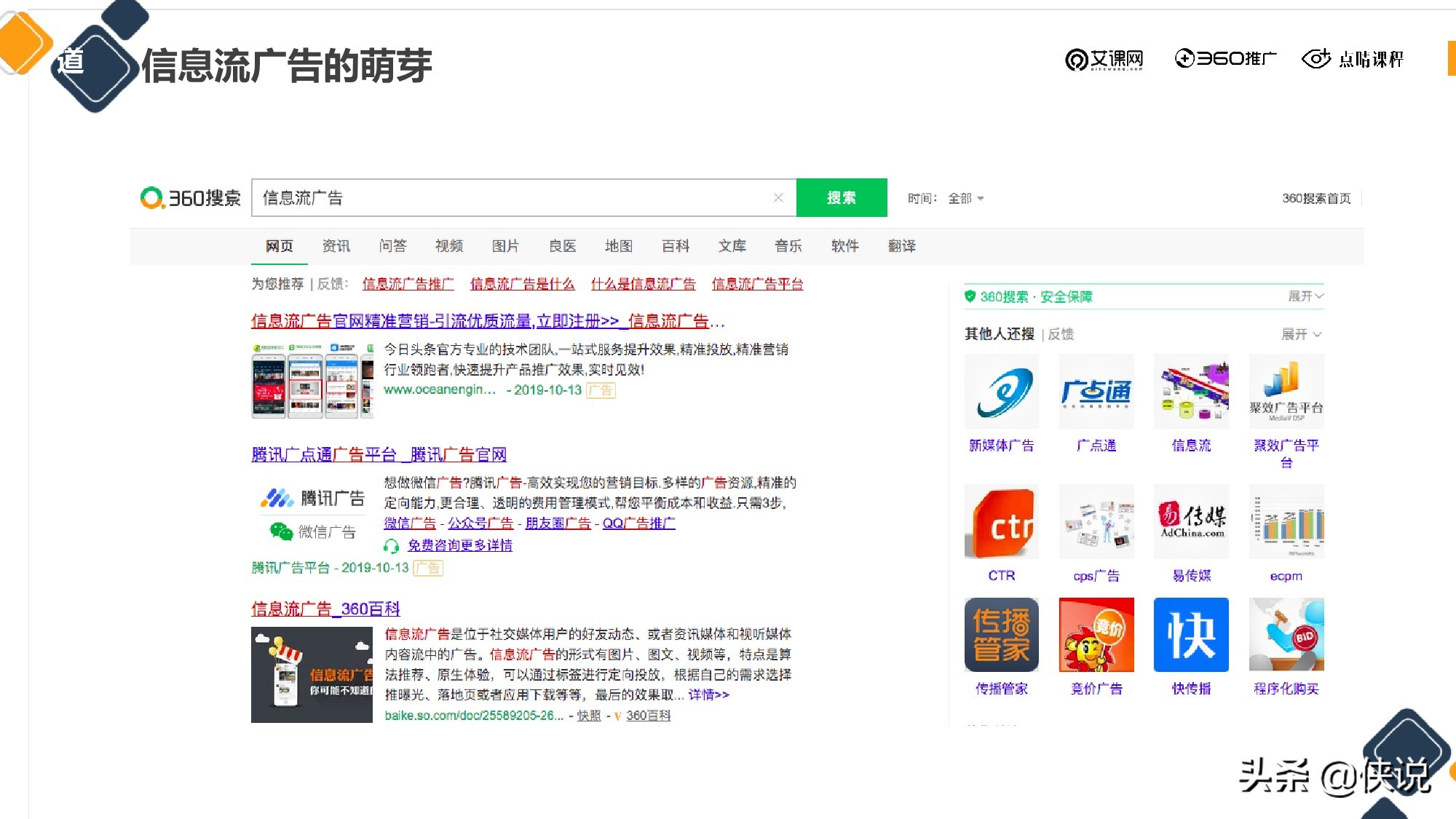Click the 360搜索首页 link
Screen dimensions: 1456x819
1316,198
